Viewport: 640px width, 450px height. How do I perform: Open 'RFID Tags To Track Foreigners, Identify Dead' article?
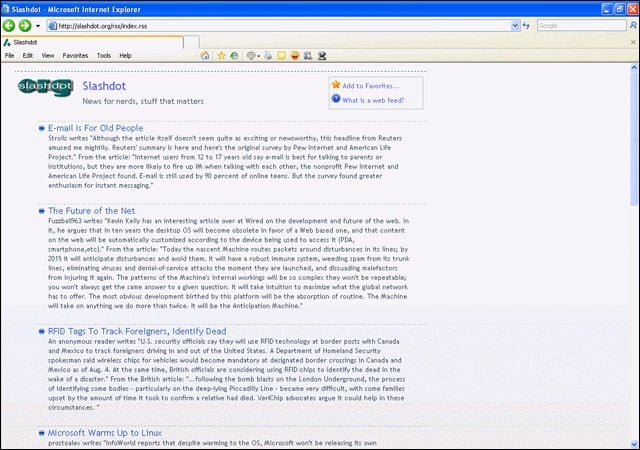click(x=137, y=331)
